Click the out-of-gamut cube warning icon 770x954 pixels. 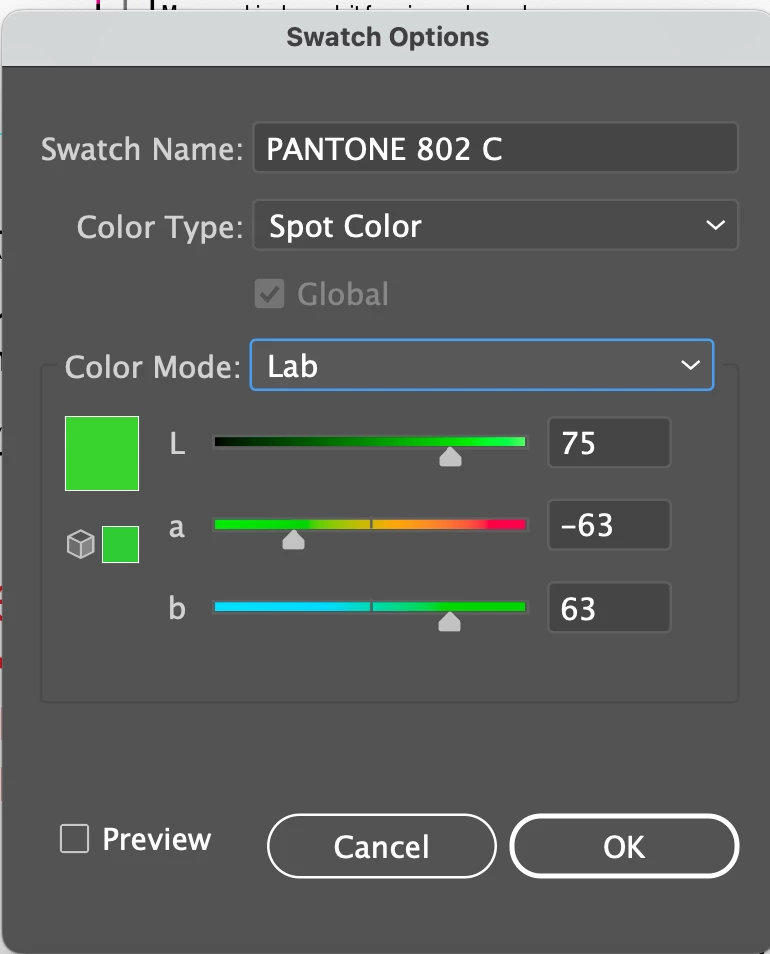80,544
